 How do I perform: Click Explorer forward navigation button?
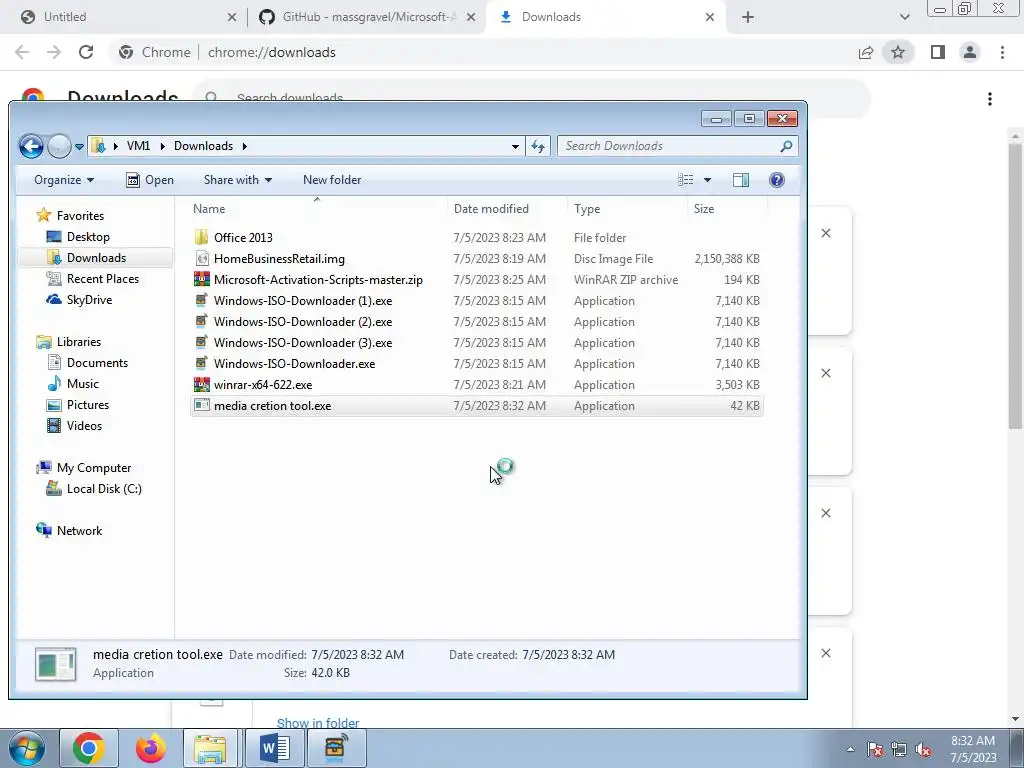click(x=59, y=146)
